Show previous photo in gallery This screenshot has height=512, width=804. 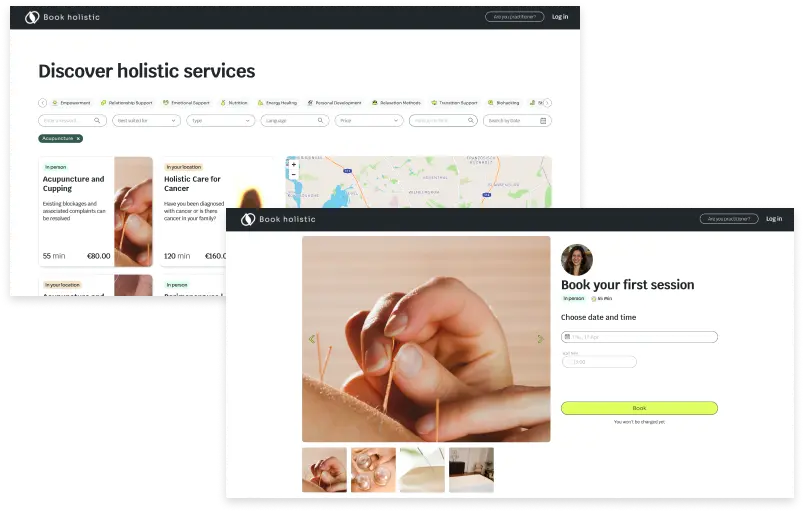point(312,339)
